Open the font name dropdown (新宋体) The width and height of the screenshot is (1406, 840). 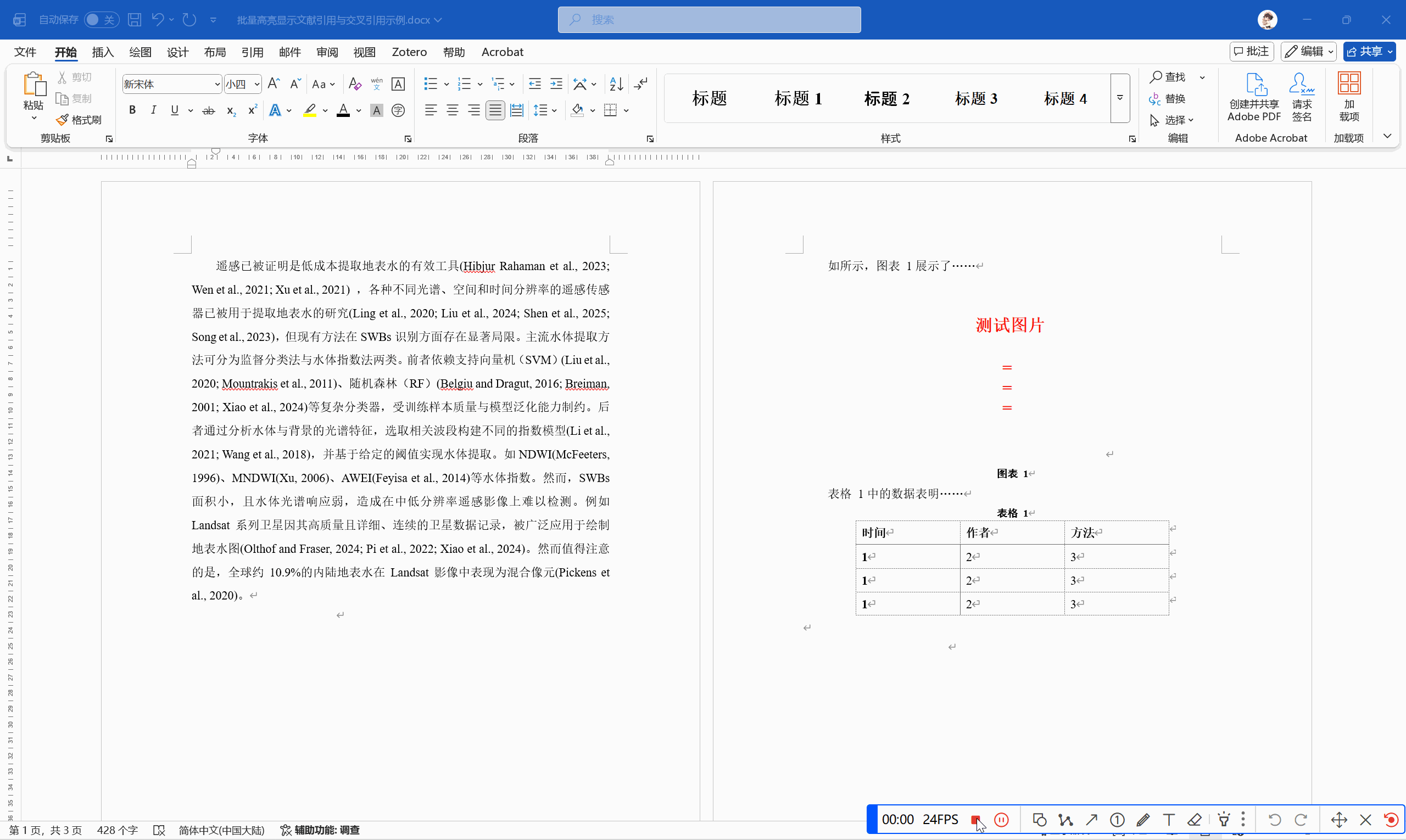coord(217,85)
